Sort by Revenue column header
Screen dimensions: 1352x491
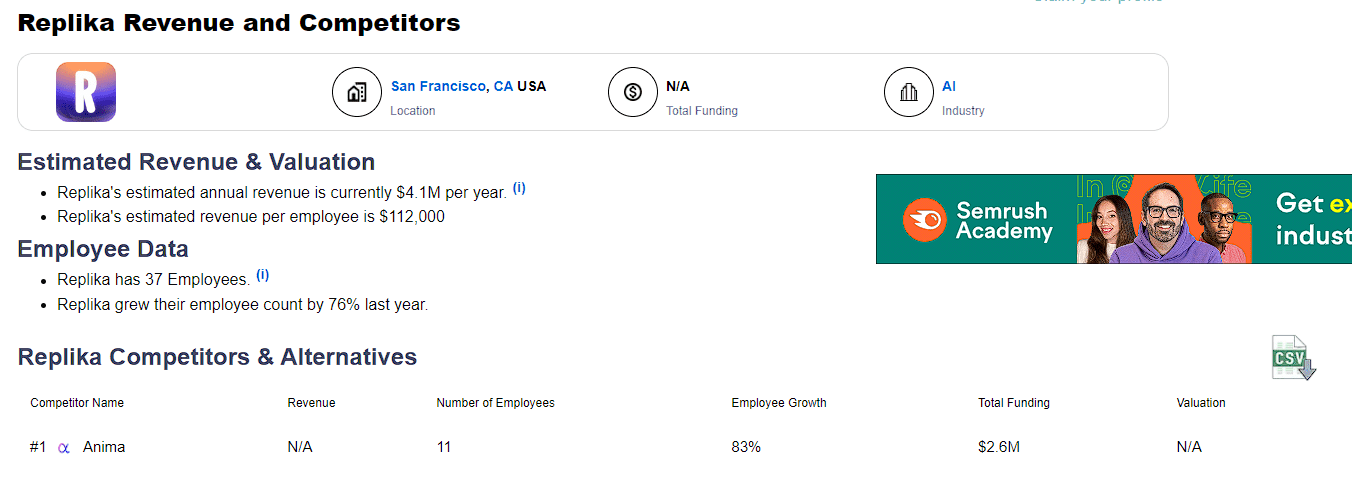click(311, 403)
